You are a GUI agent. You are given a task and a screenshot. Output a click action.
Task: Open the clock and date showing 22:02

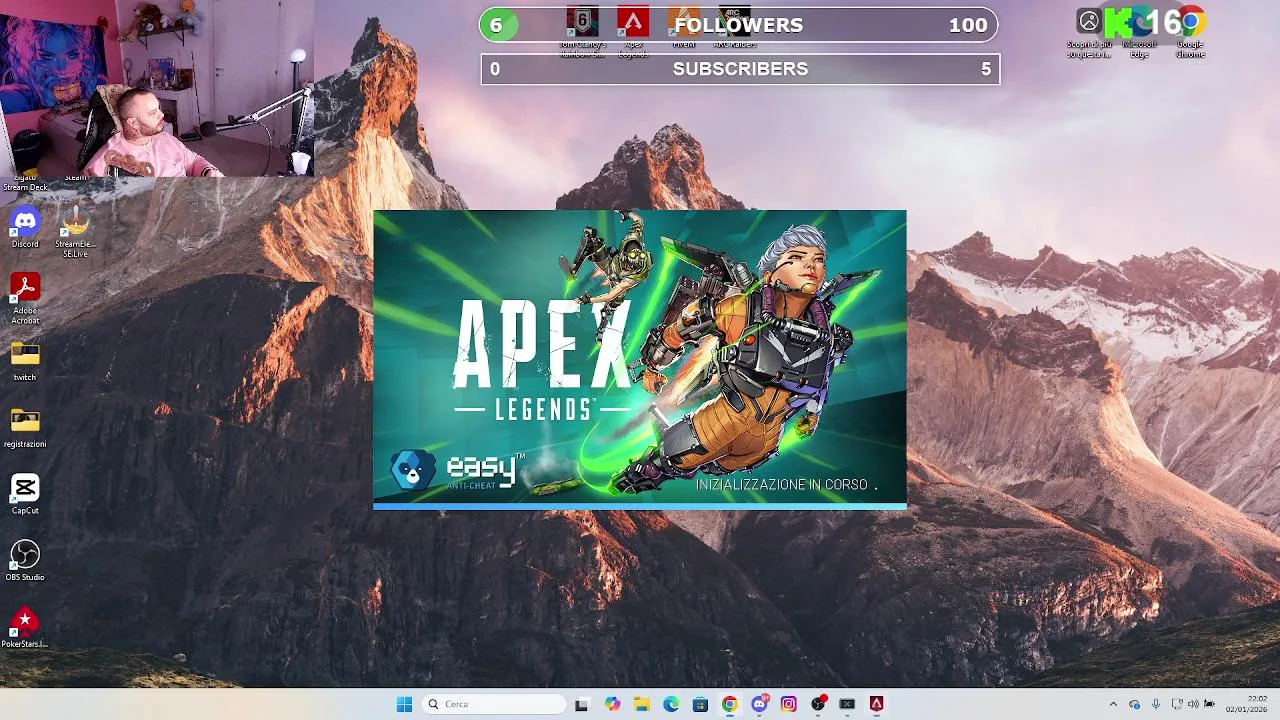pyautogui.click(x=1246, y=704)
